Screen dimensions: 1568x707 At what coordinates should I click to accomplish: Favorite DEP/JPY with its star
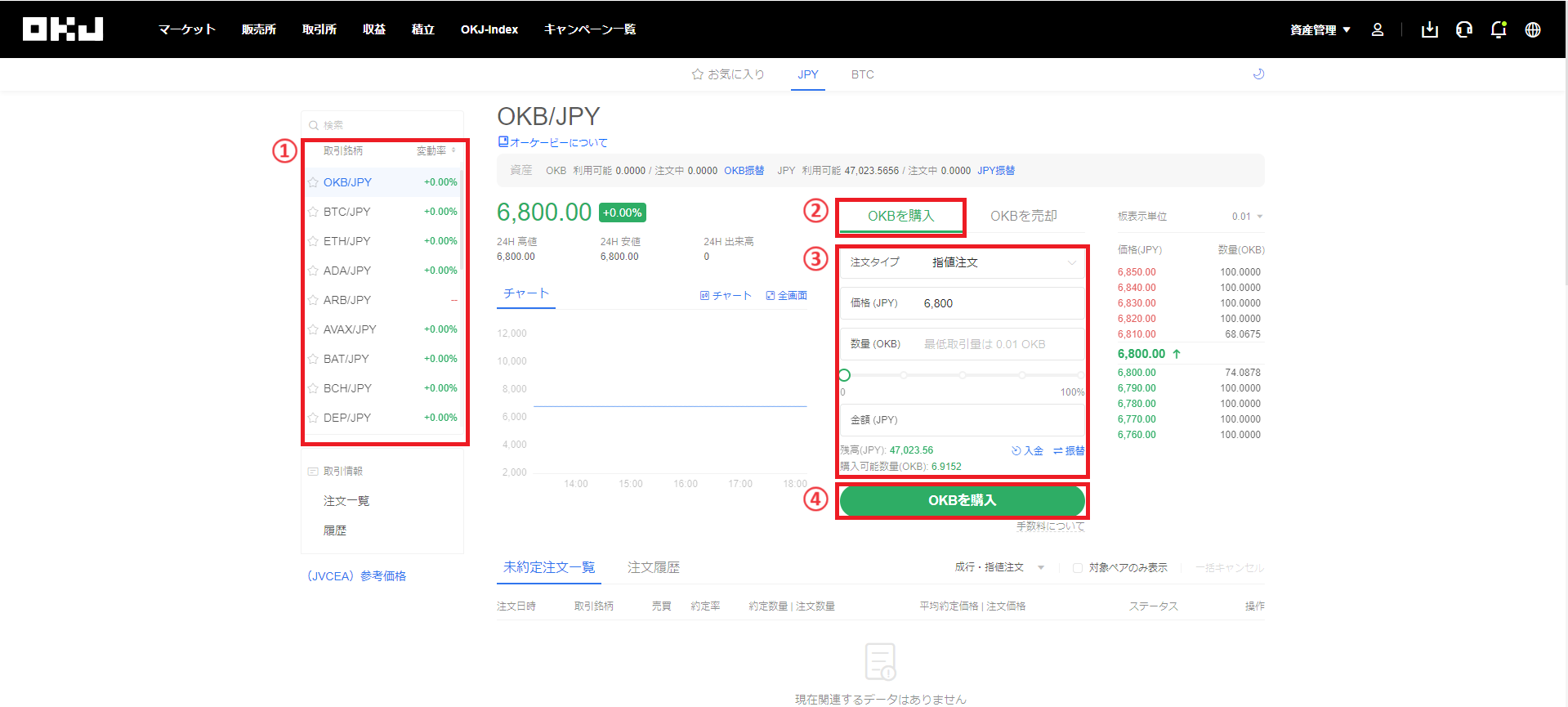click(x=313, y=418)
